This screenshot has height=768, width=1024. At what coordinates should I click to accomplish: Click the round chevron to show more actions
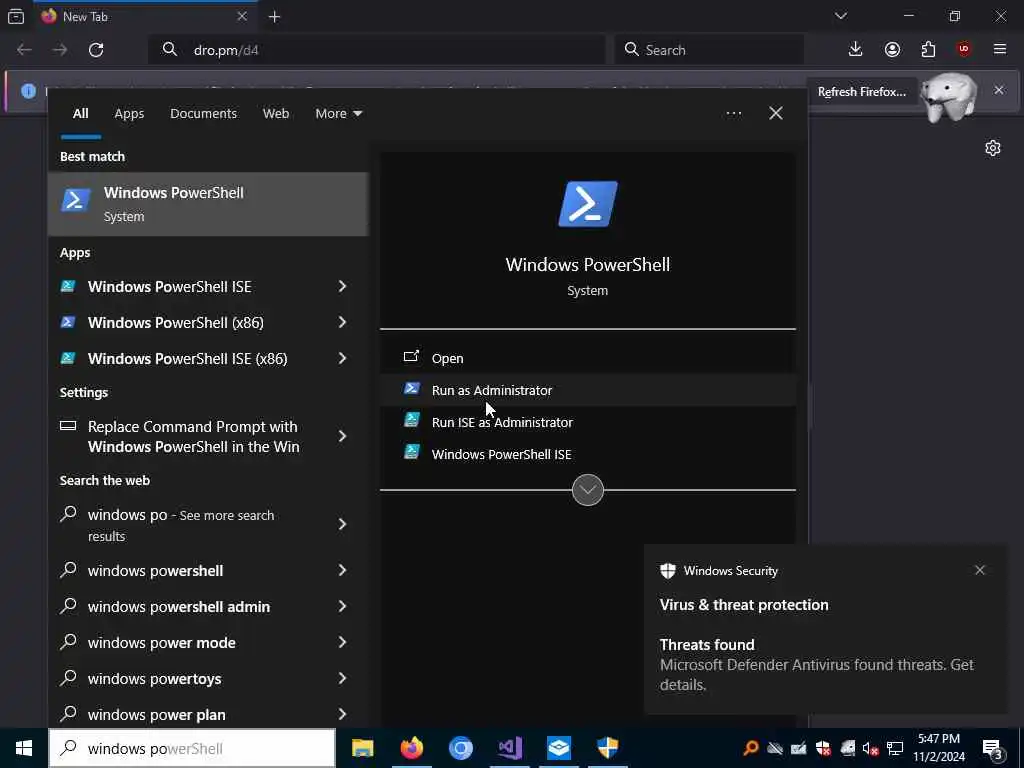[x=588, y=490]
